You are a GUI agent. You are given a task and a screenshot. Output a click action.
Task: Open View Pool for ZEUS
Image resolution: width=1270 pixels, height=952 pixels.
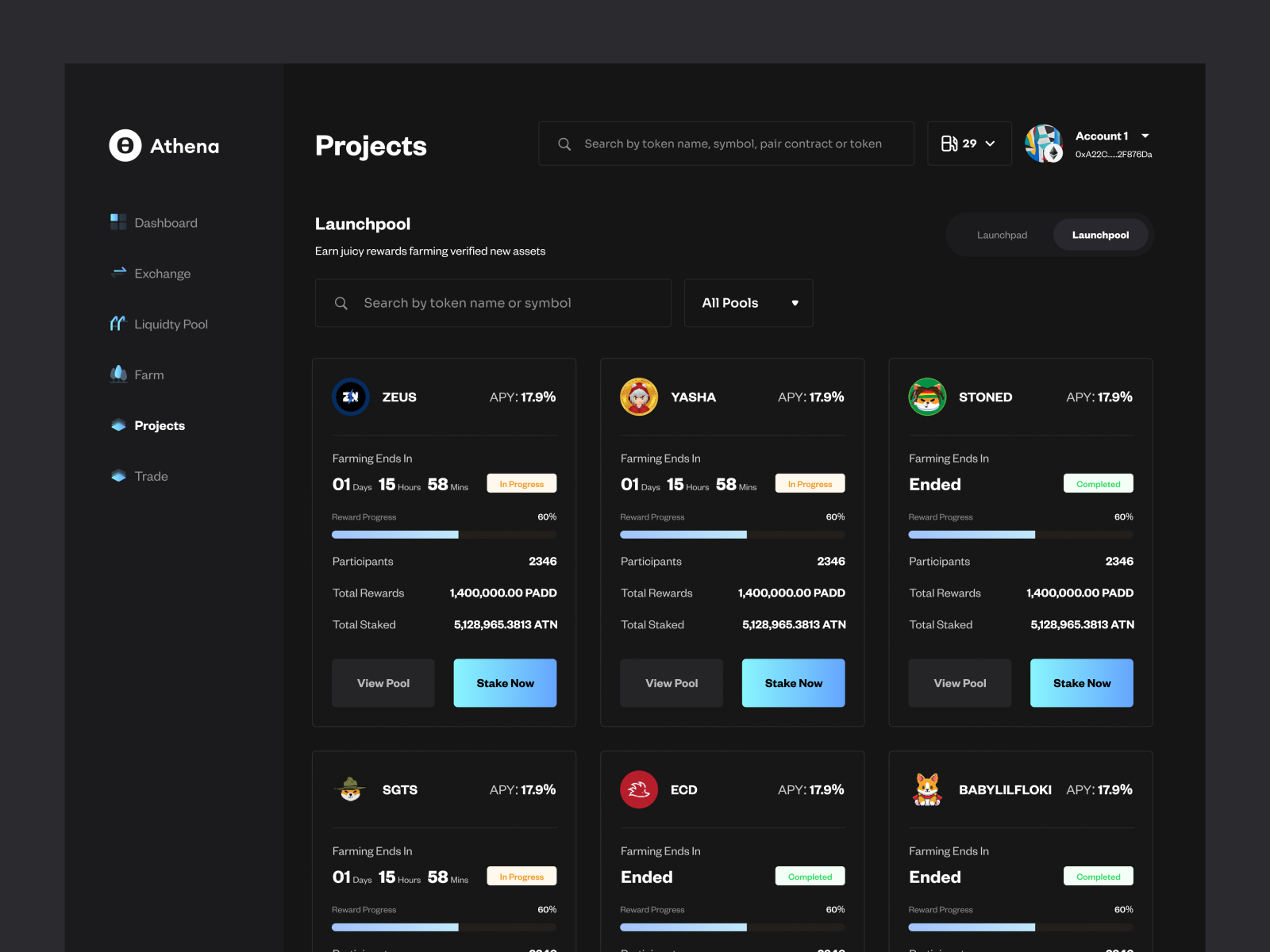383,682
